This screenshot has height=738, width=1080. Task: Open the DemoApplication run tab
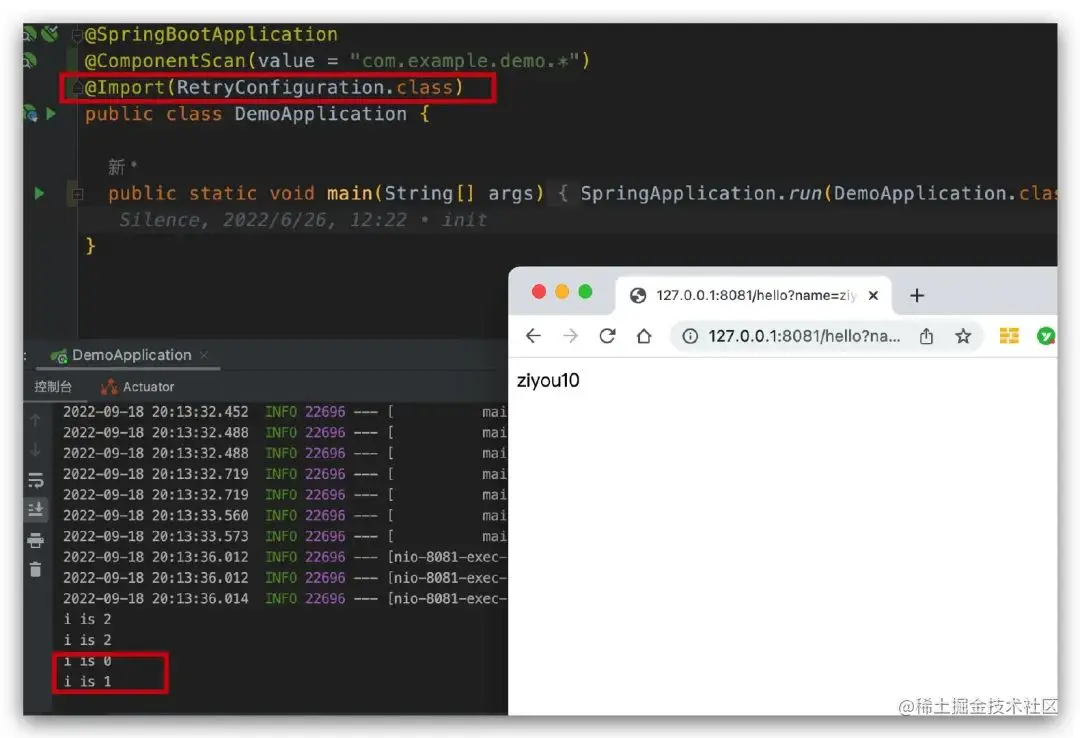pyautogui.click(x=132, y=355)
